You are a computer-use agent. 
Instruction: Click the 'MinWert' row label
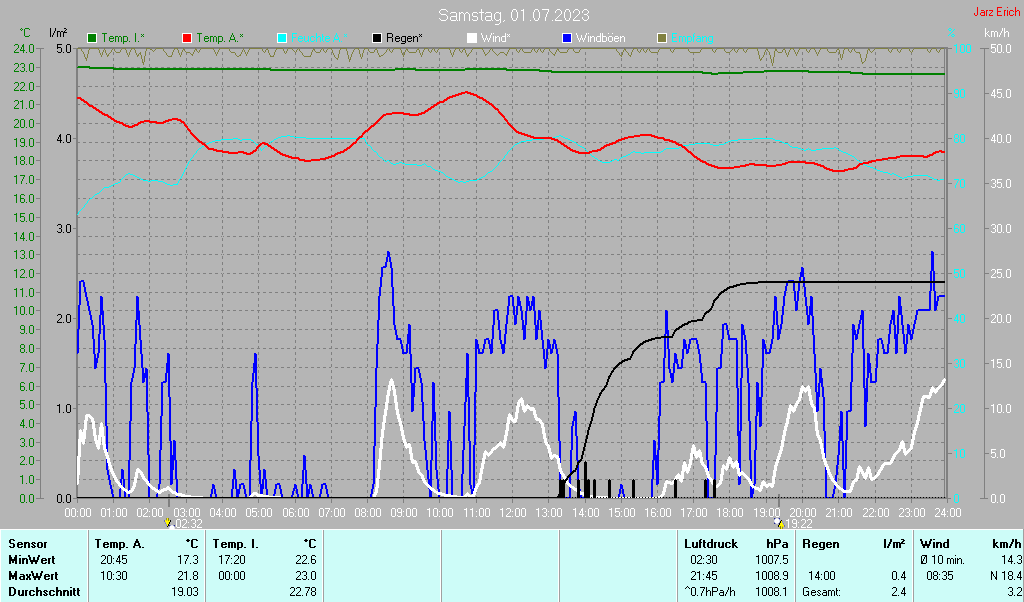pyautogui.click(x=31, y=560)
